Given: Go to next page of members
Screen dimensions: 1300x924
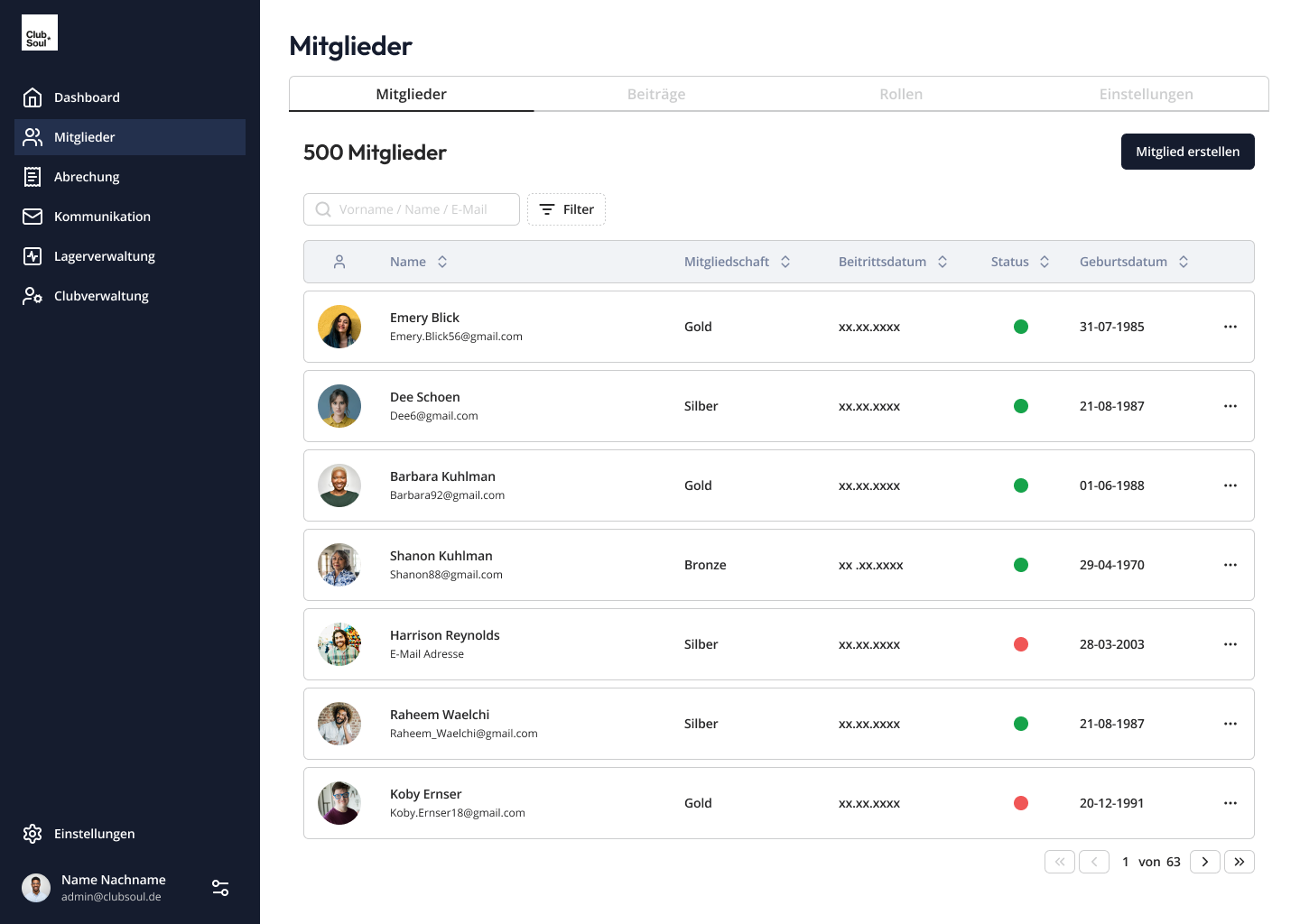Looking at the screenshot, I should [1204, 862].
